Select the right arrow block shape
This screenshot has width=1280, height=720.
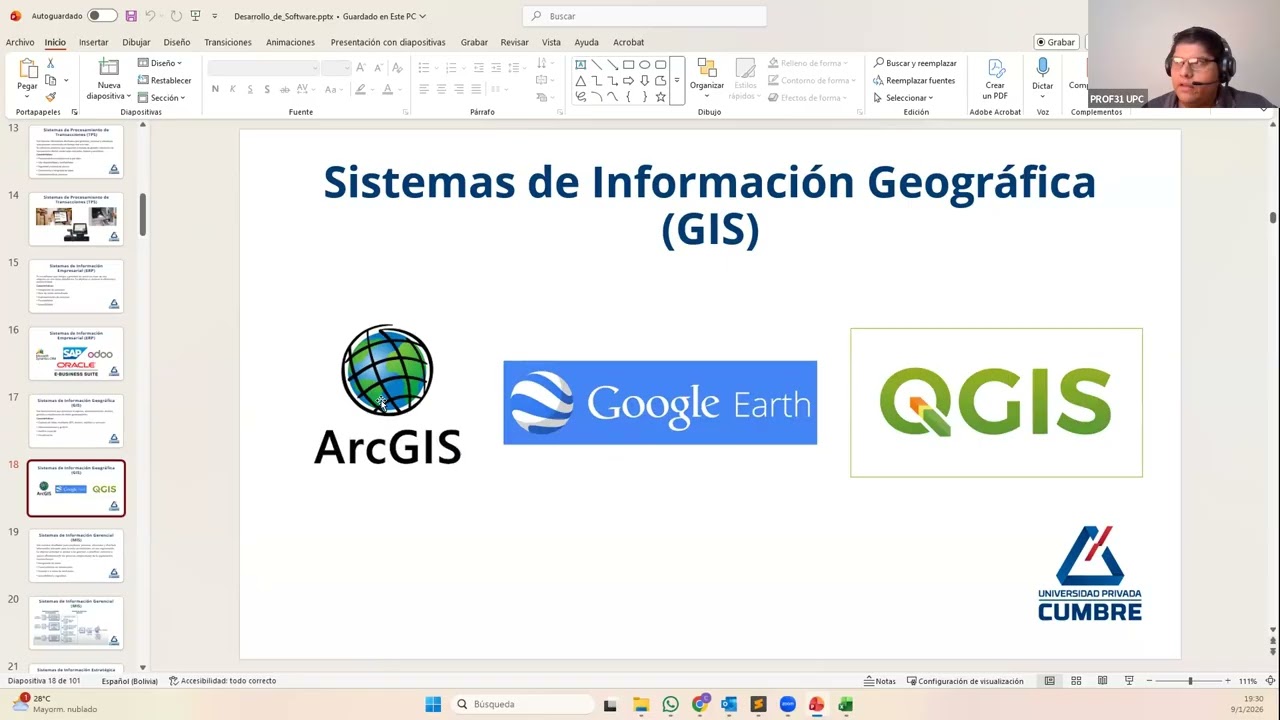628,80
